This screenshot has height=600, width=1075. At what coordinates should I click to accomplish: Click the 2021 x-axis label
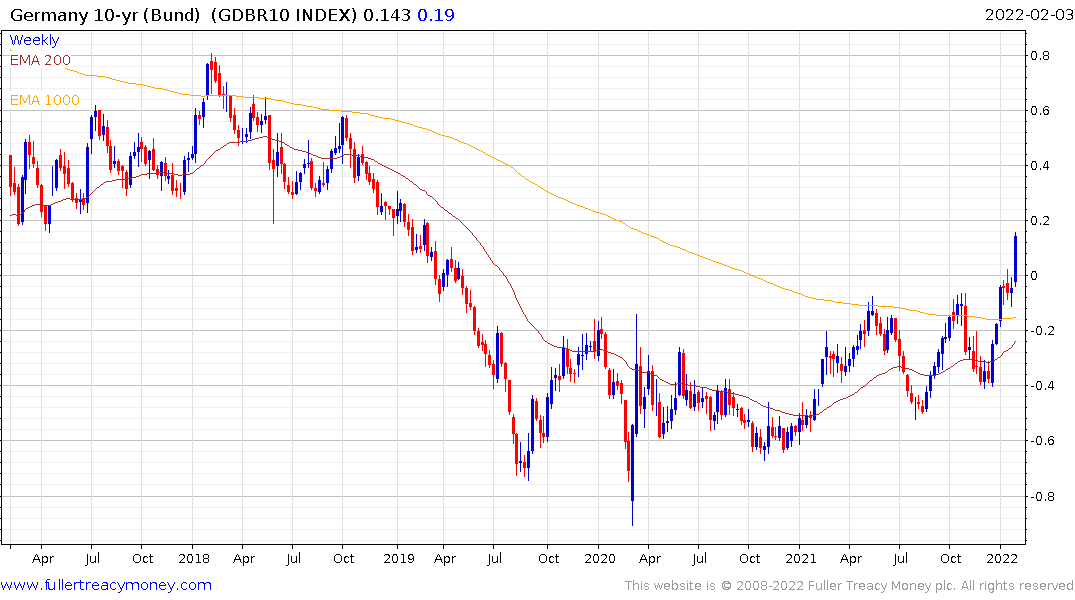pyautogui.click(x=801, y=559)
